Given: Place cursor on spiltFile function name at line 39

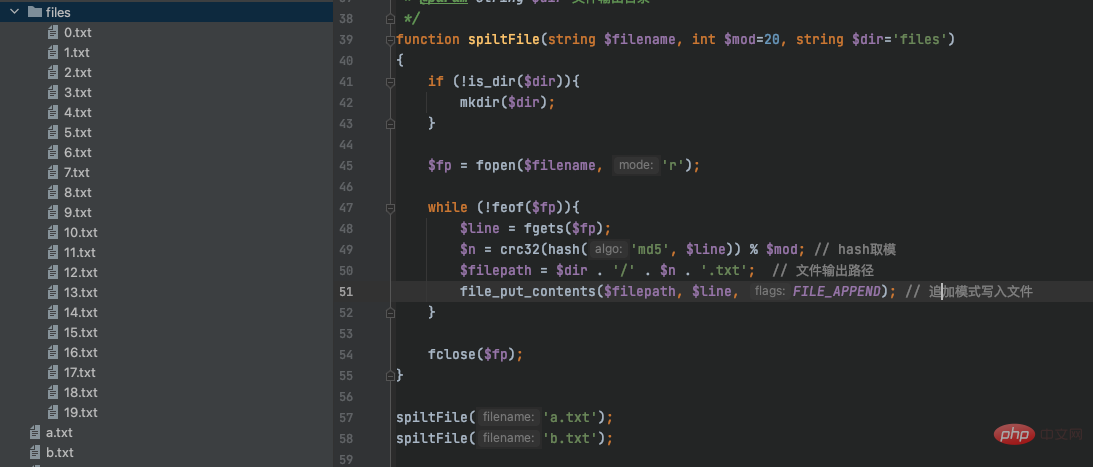Looking at the screenshot, I should [x=503, y=40].
